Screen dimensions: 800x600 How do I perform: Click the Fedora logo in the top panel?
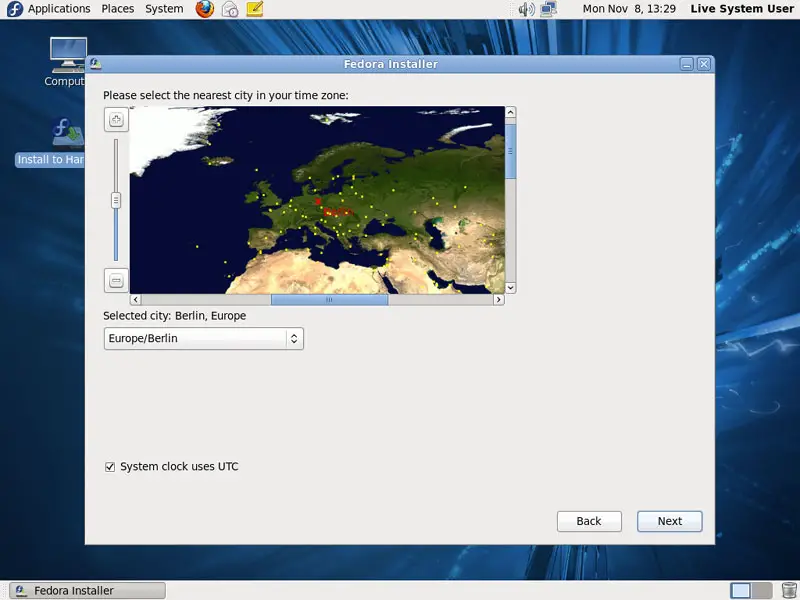14,9
